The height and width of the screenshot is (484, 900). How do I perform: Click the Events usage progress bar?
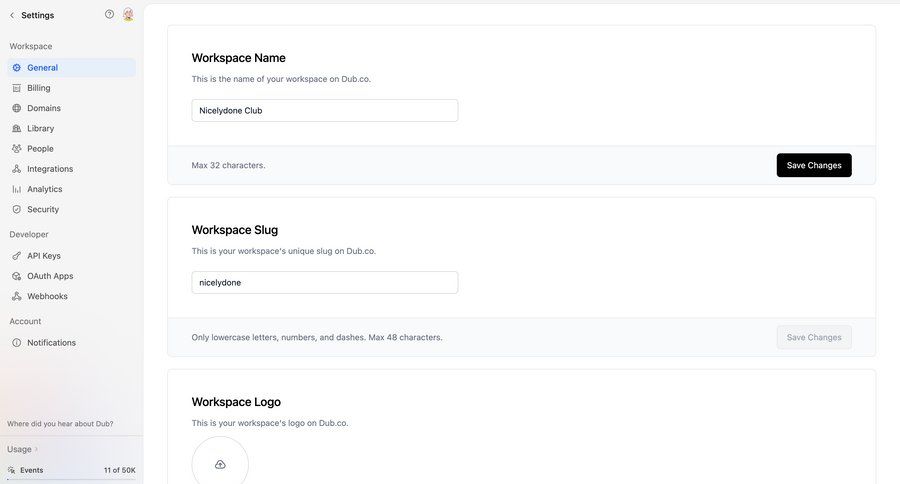72,479
